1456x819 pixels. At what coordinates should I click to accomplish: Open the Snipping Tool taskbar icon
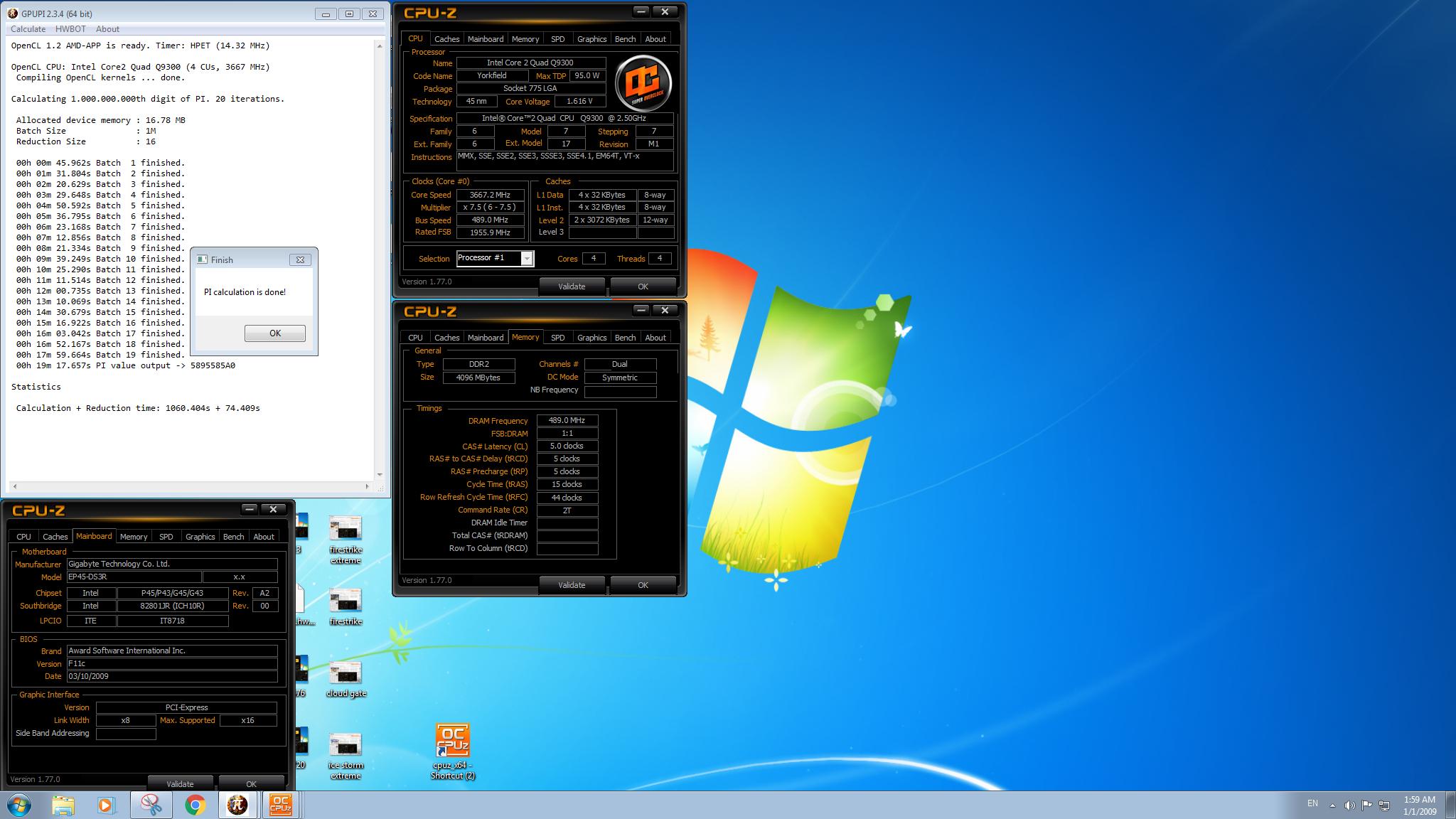pyautogui.click(x=151, y=805)
